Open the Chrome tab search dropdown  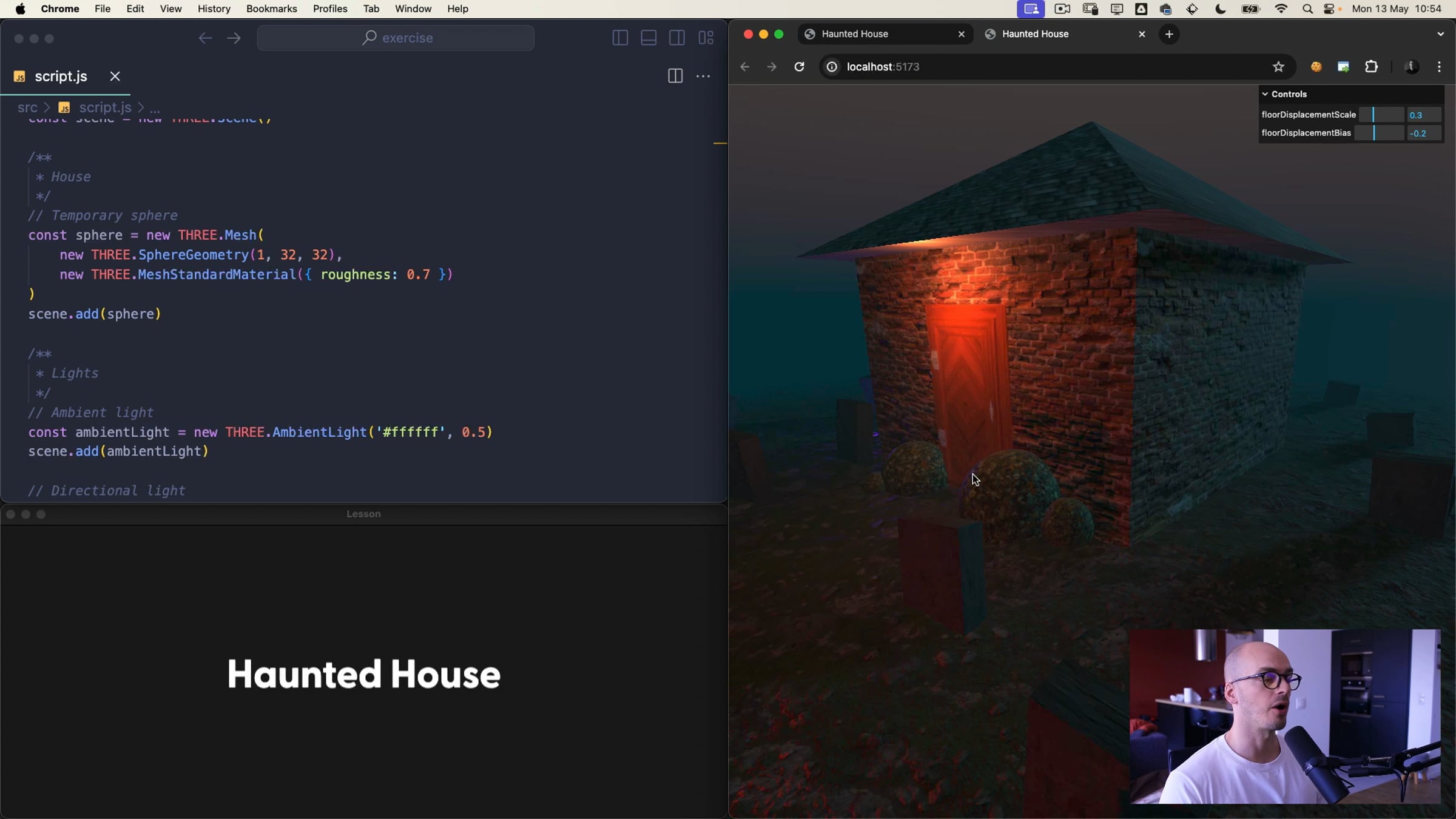[x=1440, y=34]
